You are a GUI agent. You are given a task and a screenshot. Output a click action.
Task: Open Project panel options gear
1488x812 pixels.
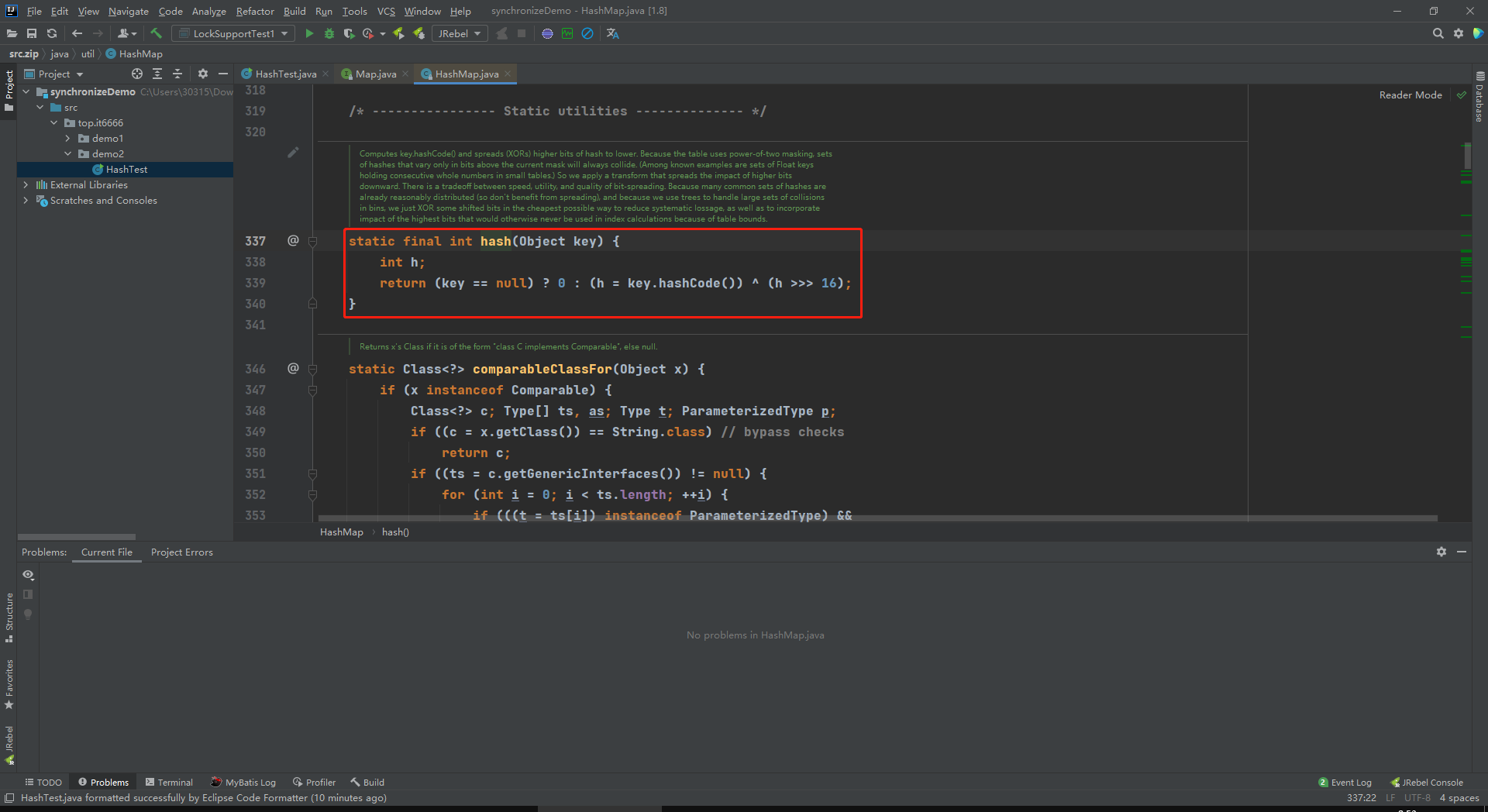203,74
